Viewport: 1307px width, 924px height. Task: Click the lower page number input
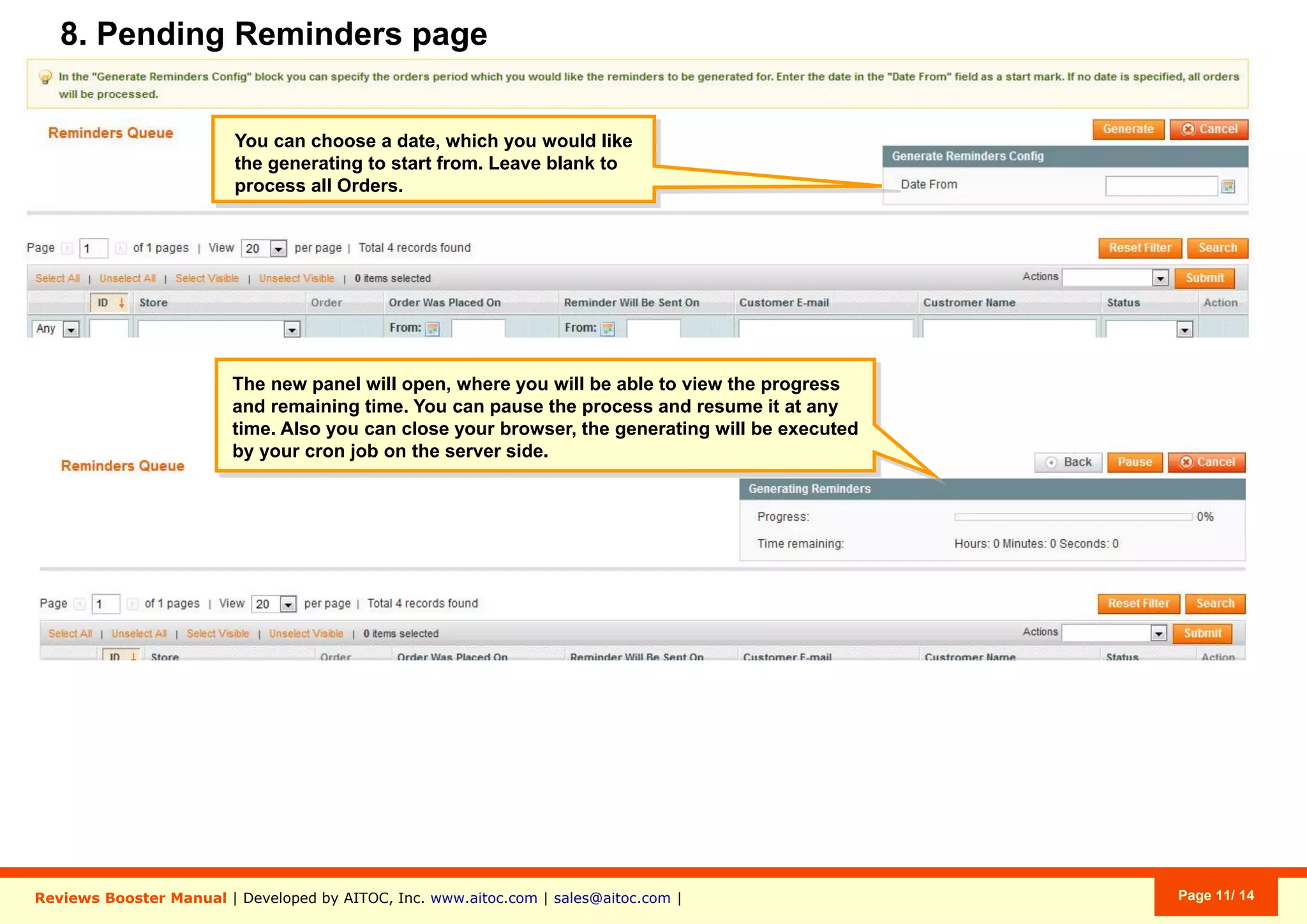[x=105, y=604]
